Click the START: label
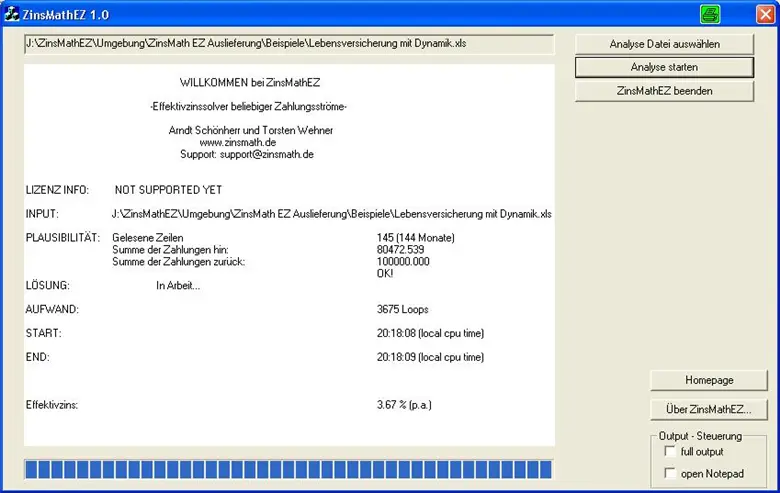This screenshot has width=780, height=493. coord(44,333)
